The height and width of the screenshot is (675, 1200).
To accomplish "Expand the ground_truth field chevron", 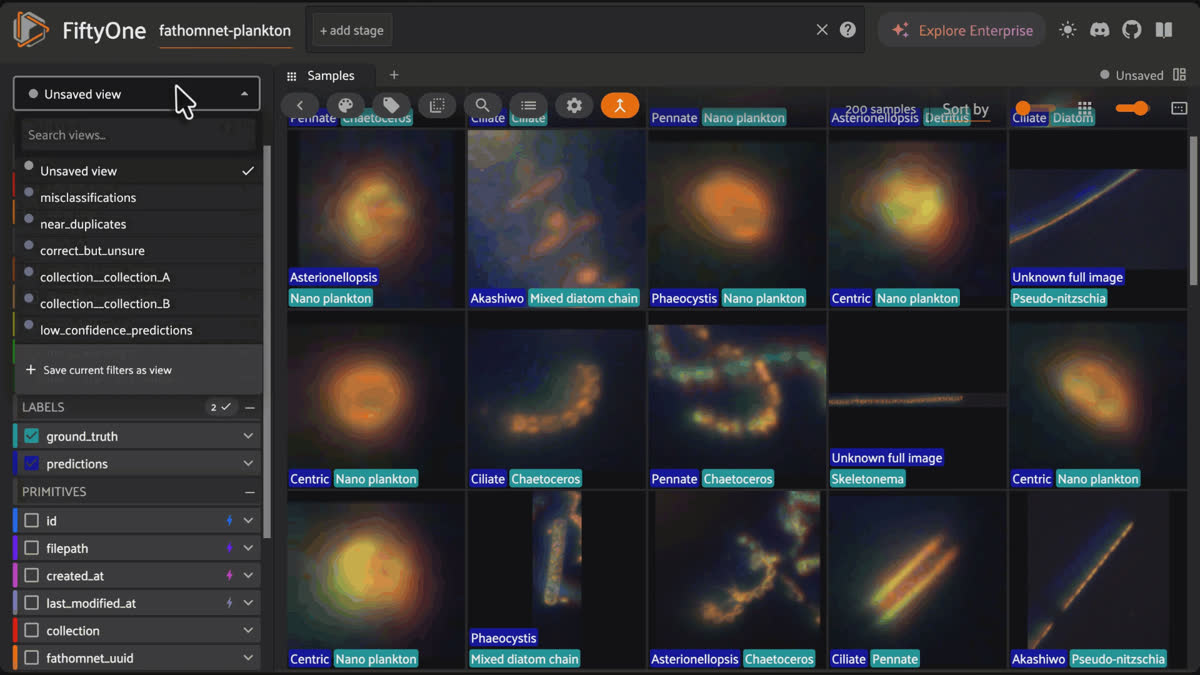I will (x=248, y=436).
